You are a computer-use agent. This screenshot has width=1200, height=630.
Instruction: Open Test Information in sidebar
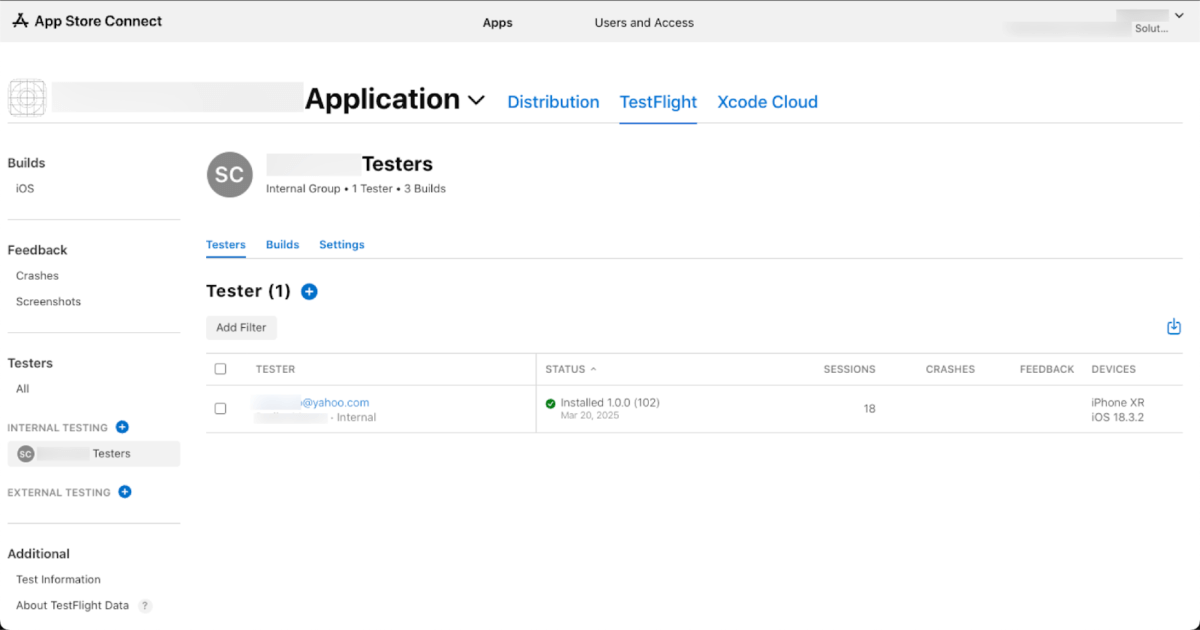click(58, 580)
